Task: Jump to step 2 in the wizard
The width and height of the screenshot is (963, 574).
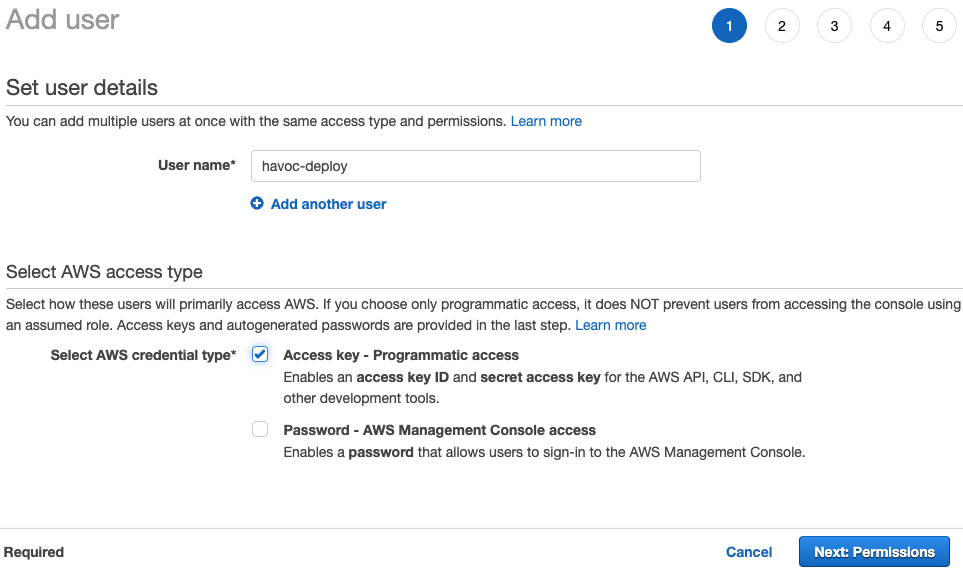Action: (x=782, y=26)
